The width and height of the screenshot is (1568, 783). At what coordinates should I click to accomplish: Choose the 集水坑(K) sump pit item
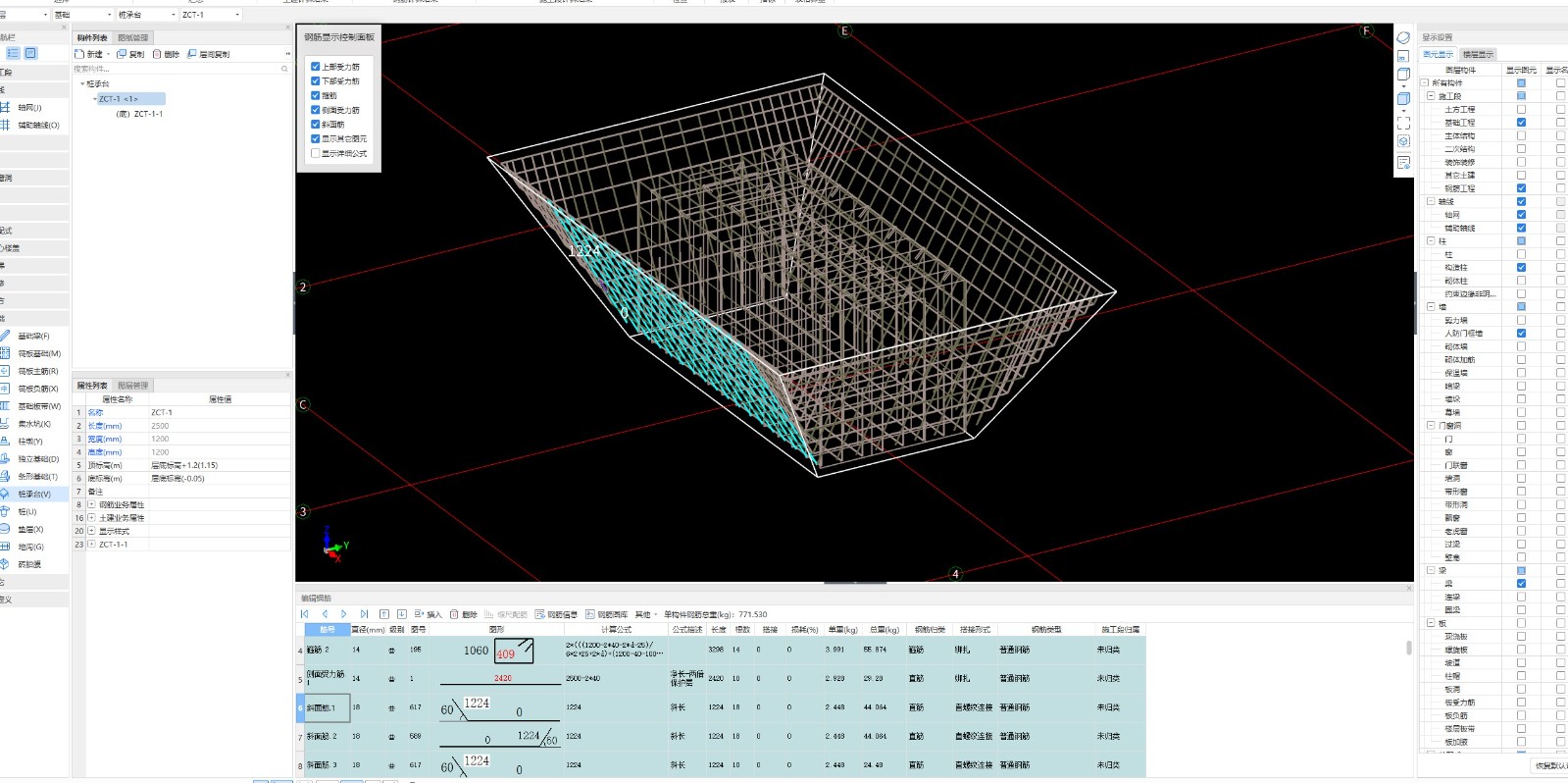click(33, 424)
